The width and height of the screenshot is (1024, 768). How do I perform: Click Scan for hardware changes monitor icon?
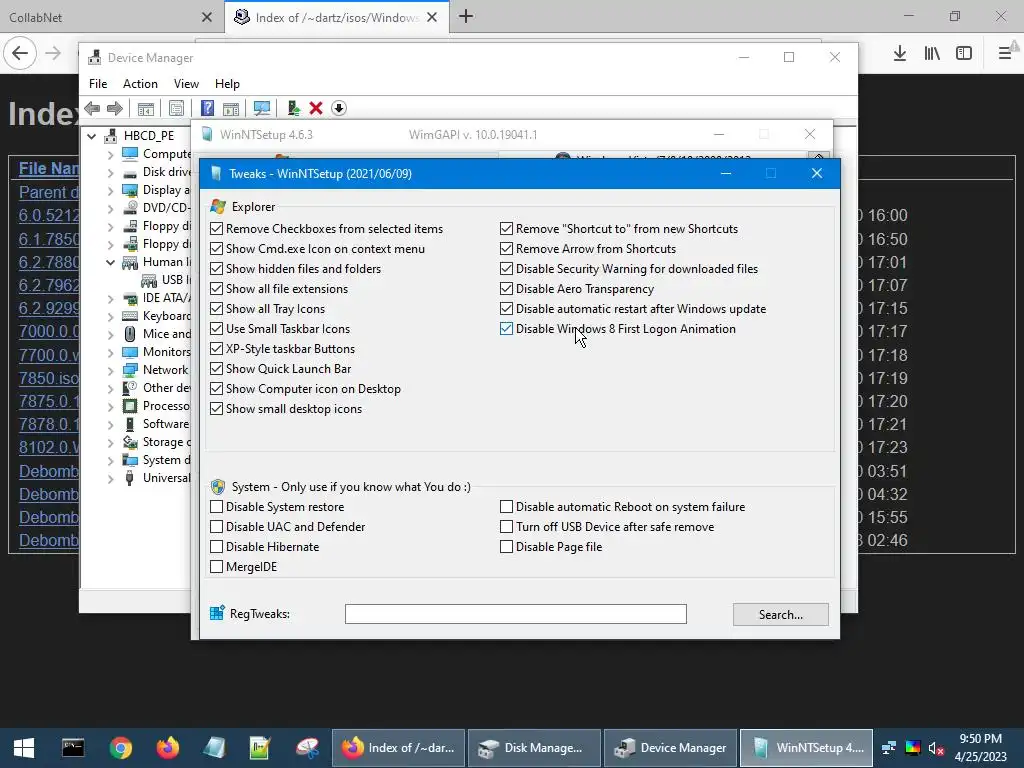tap(262, 108)
